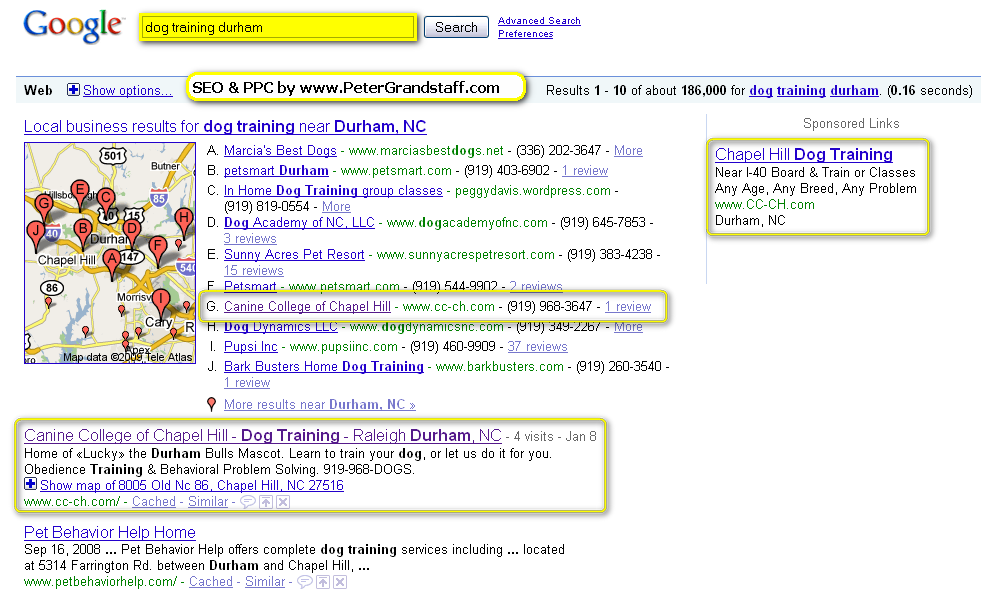The width and height of the screenshot is (997, 598).
Task: Click the 'training' link in results summary
Action: [801, 90]
